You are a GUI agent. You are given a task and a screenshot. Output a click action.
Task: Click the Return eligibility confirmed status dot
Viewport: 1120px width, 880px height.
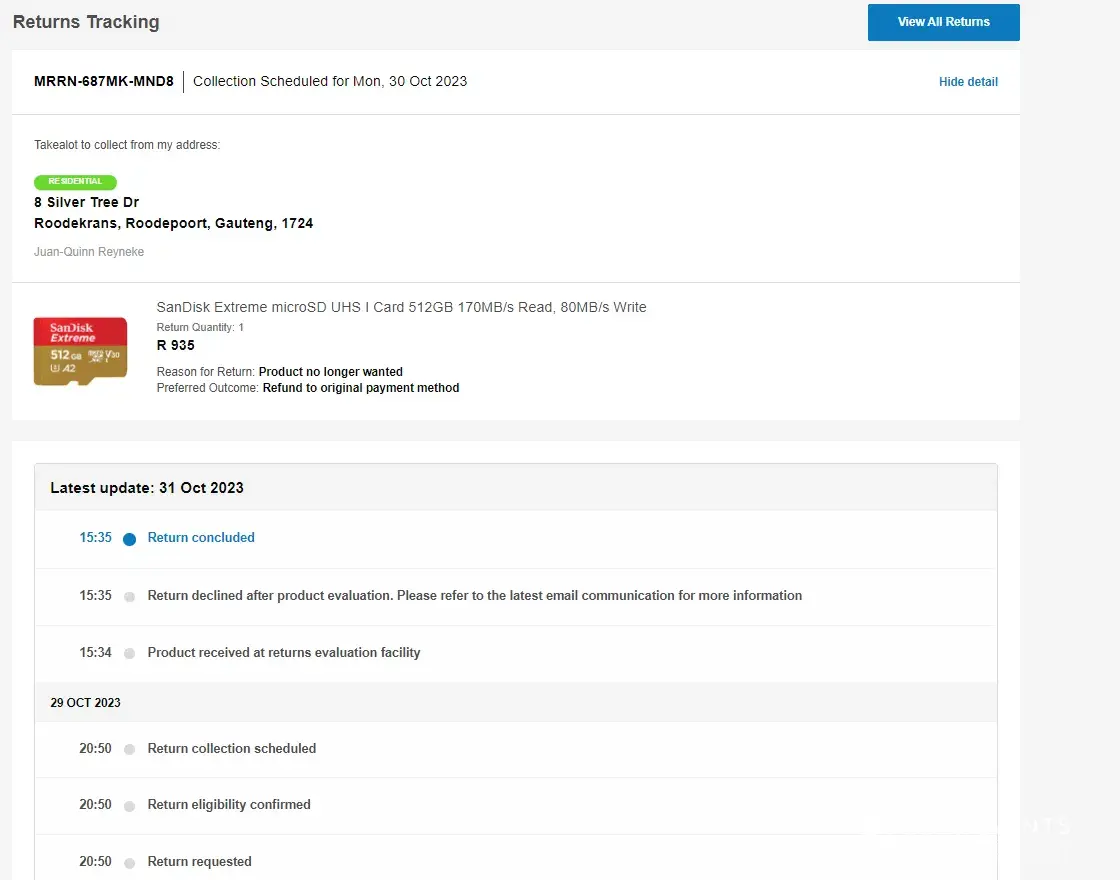pyautogui.click(x=129, y=806)
